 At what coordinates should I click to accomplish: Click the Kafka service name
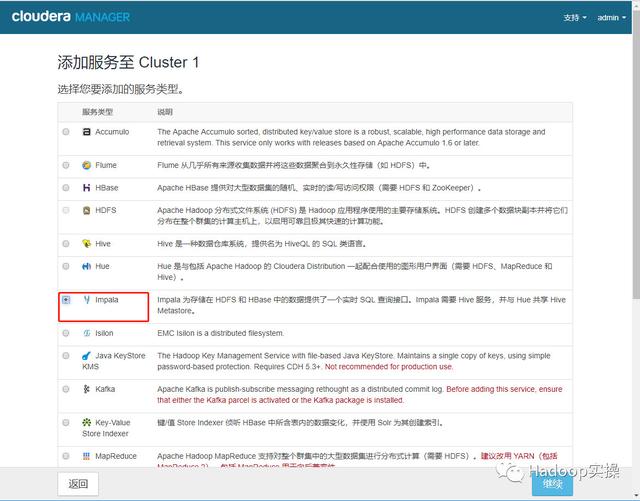(105, 389)
